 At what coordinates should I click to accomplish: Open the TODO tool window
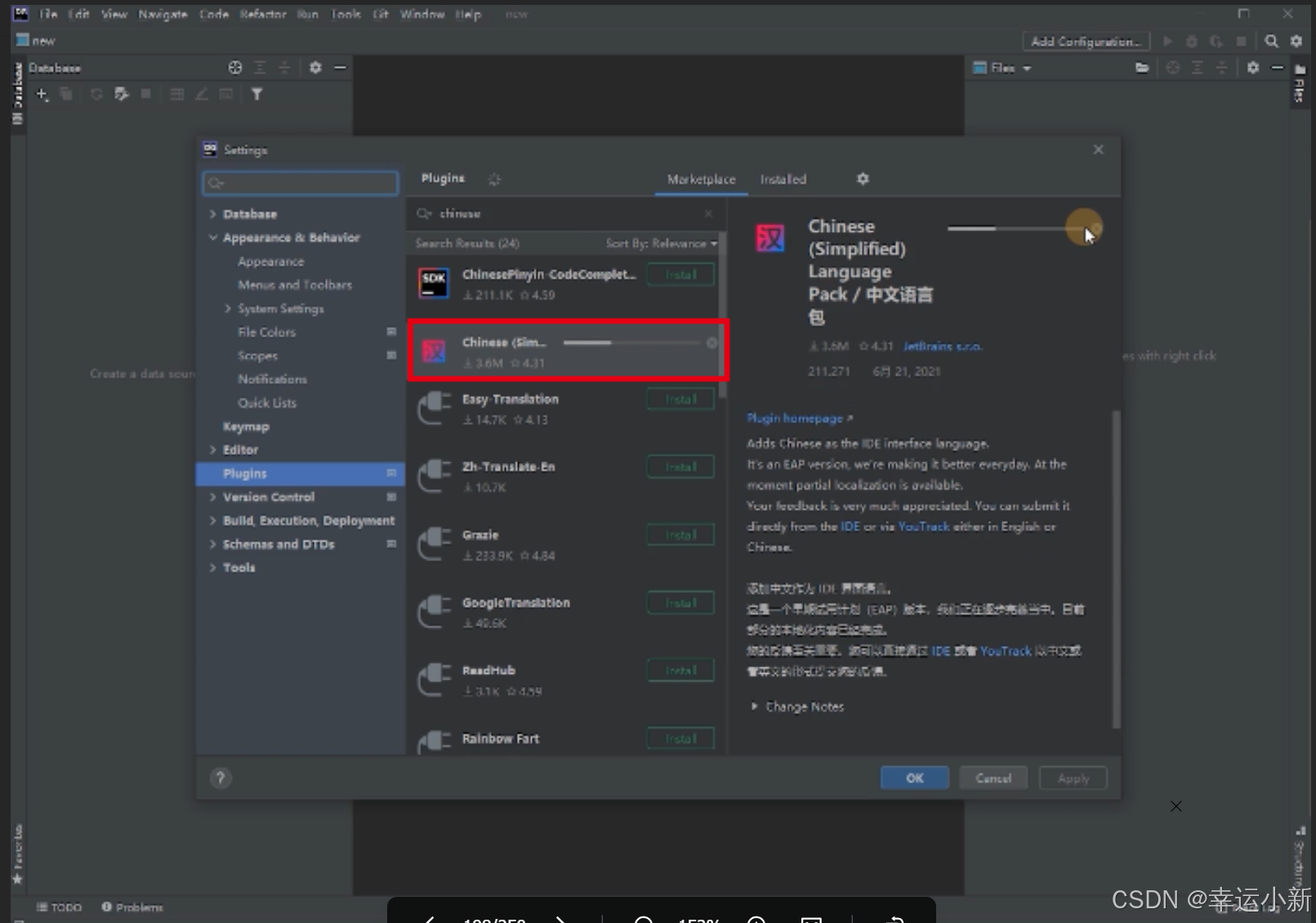(x=59, y=907)
